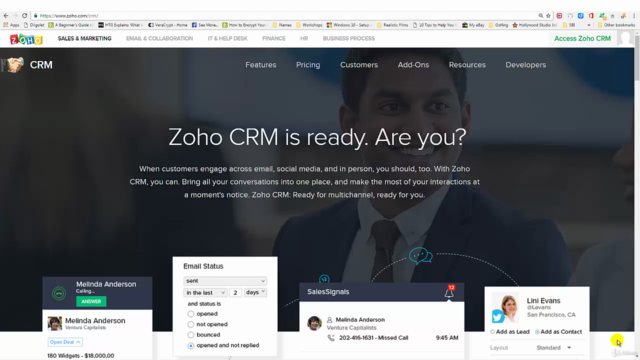Open the "days" unit dropdown

point(255,293)
